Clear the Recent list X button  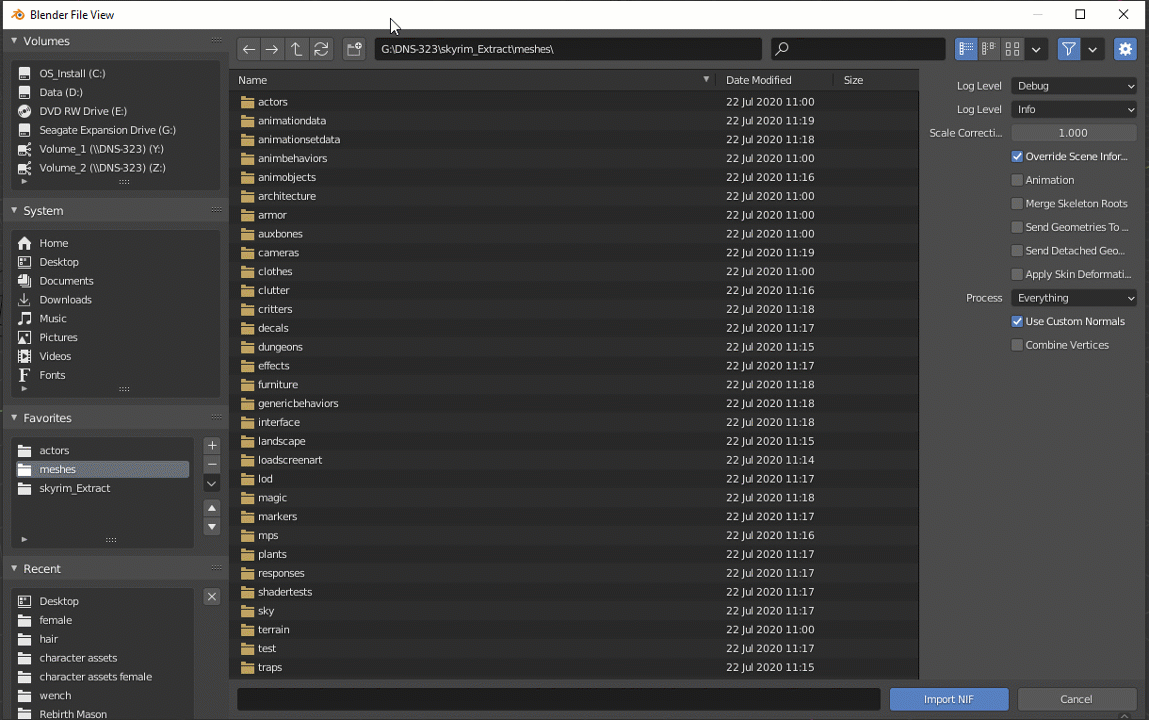point(212,596)
